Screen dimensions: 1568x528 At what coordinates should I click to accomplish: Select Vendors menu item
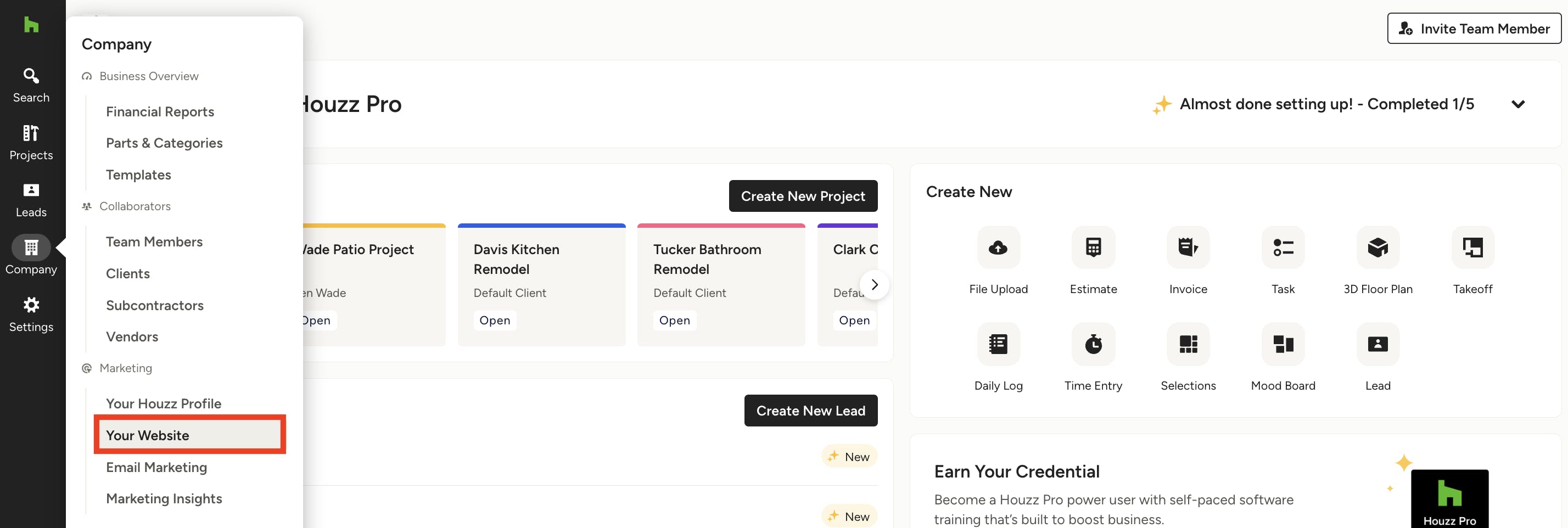click(132, 336)
